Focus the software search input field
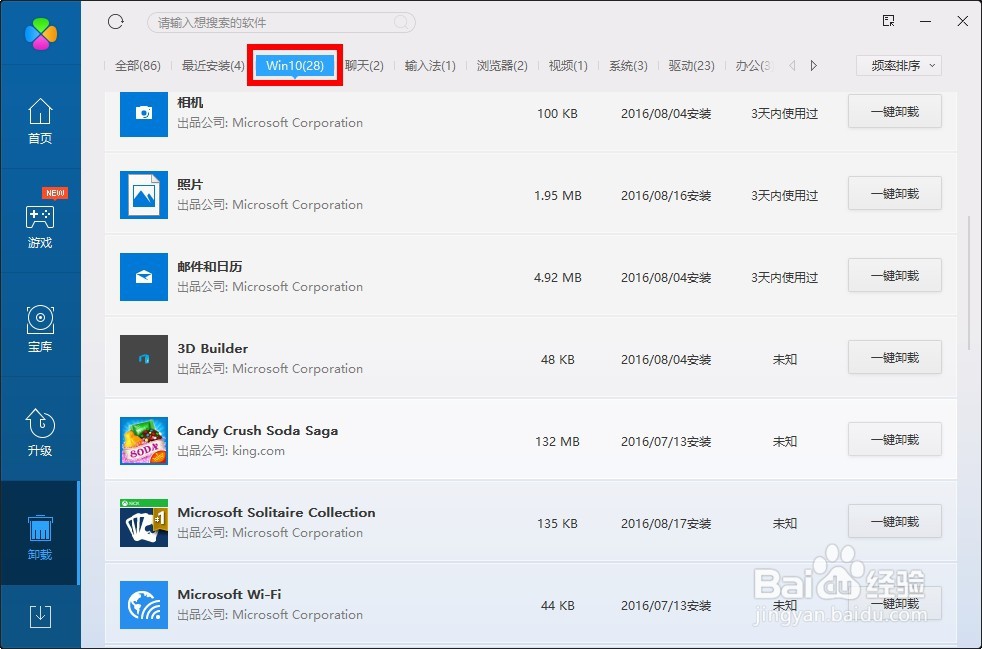The height and width of the screenshot is (649, 982). coord(281,23)
